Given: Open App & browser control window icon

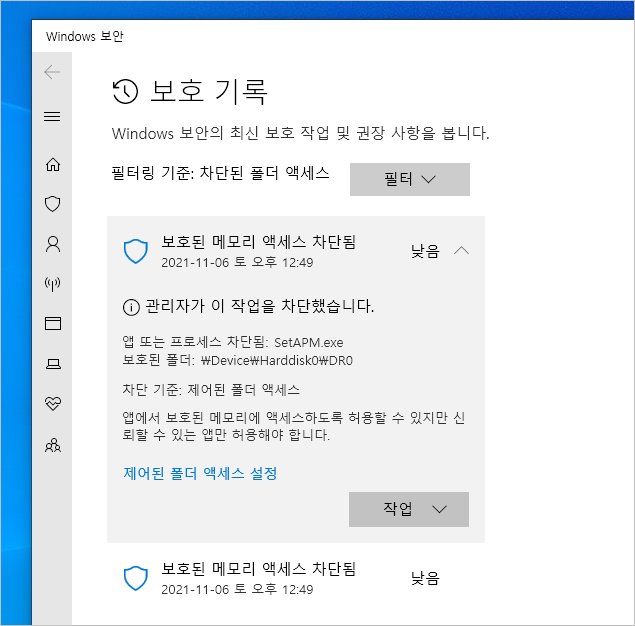Looking at the screenshot, I should click(x=53, y=324).
